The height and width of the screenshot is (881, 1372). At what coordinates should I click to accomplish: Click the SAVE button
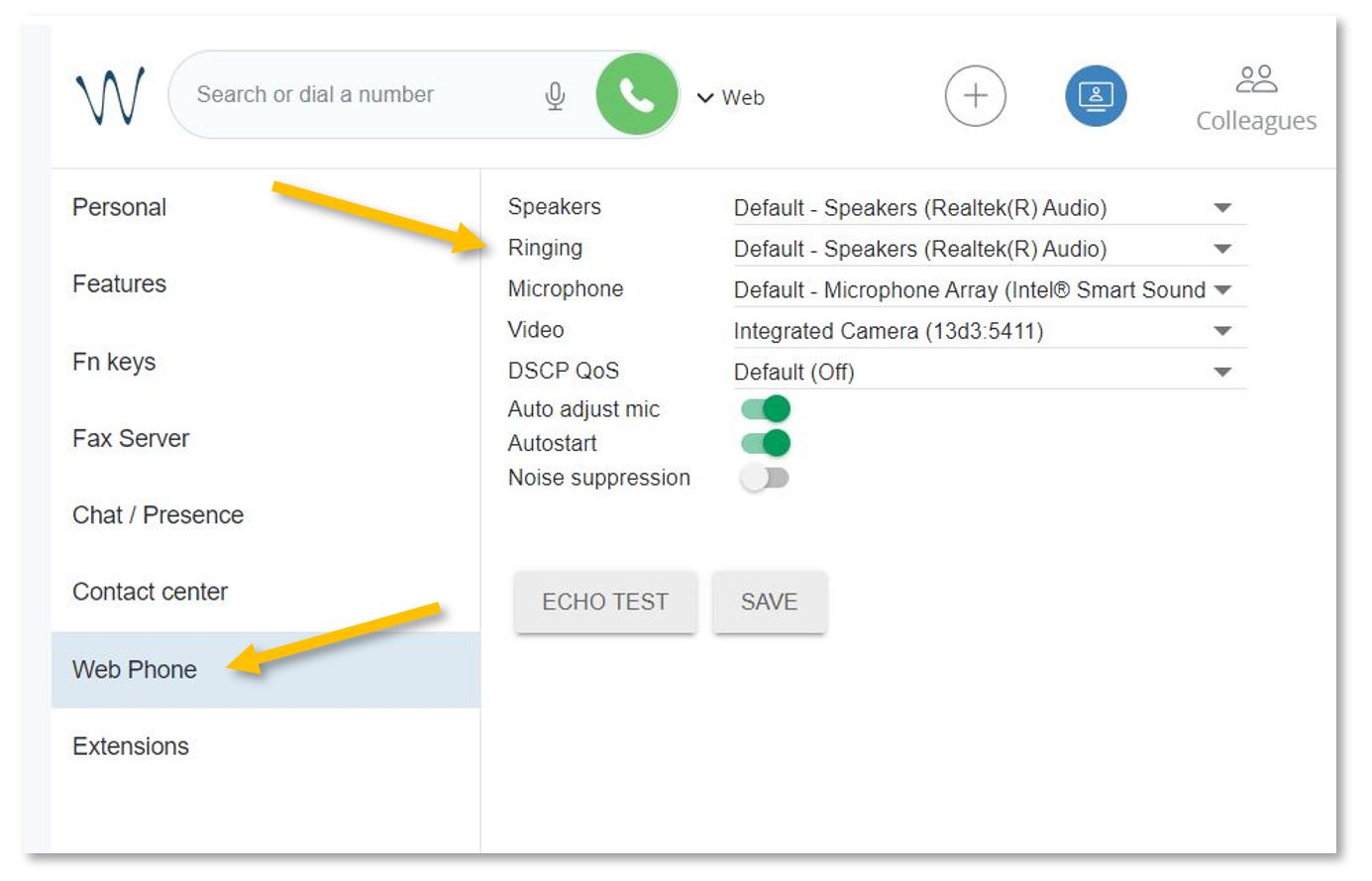(769, 602)
